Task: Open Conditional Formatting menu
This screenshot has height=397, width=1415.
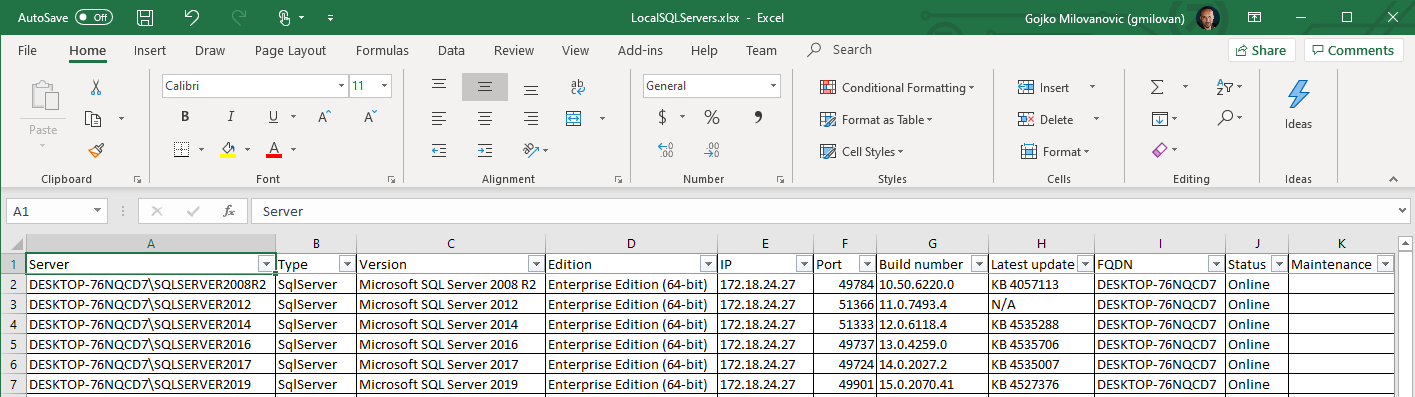Action: click(x=897, y=87)
